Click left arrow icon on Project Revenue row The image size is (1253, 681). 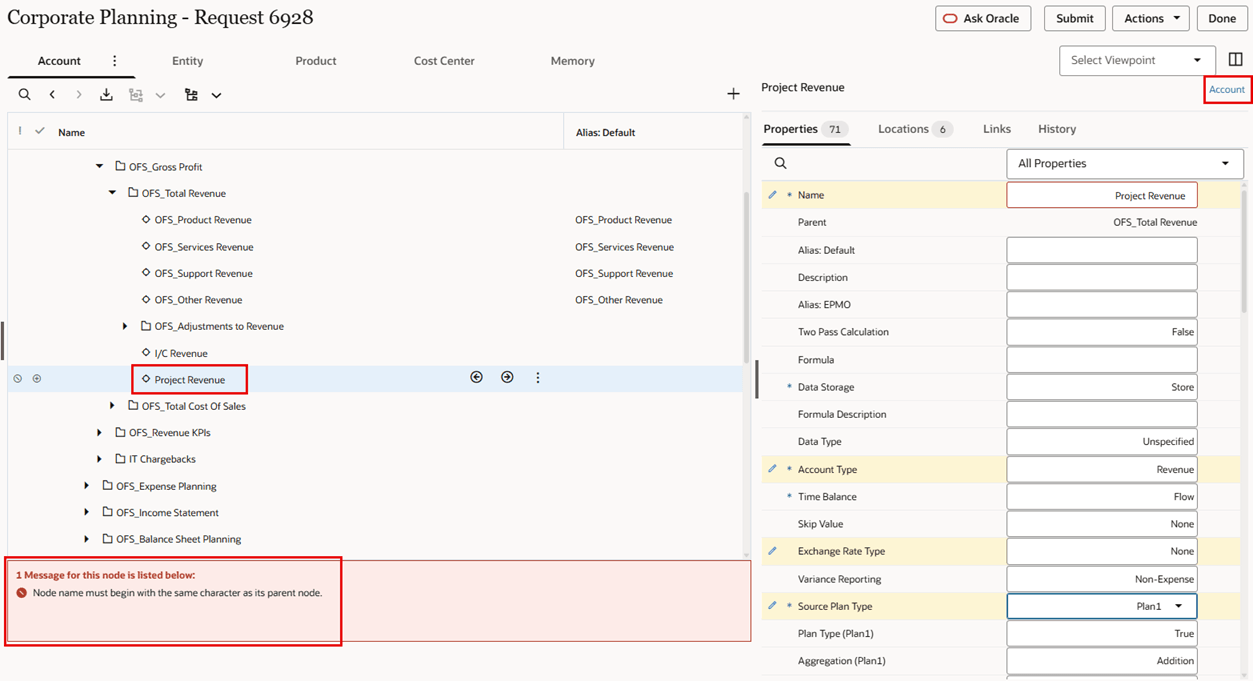(x=476, y=378)
